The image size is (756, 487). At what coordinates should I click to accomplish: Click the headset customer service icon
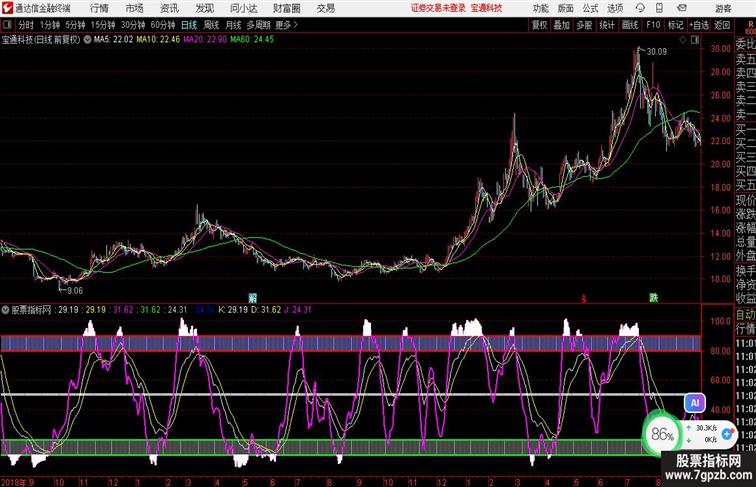click(x=640, y=8)
